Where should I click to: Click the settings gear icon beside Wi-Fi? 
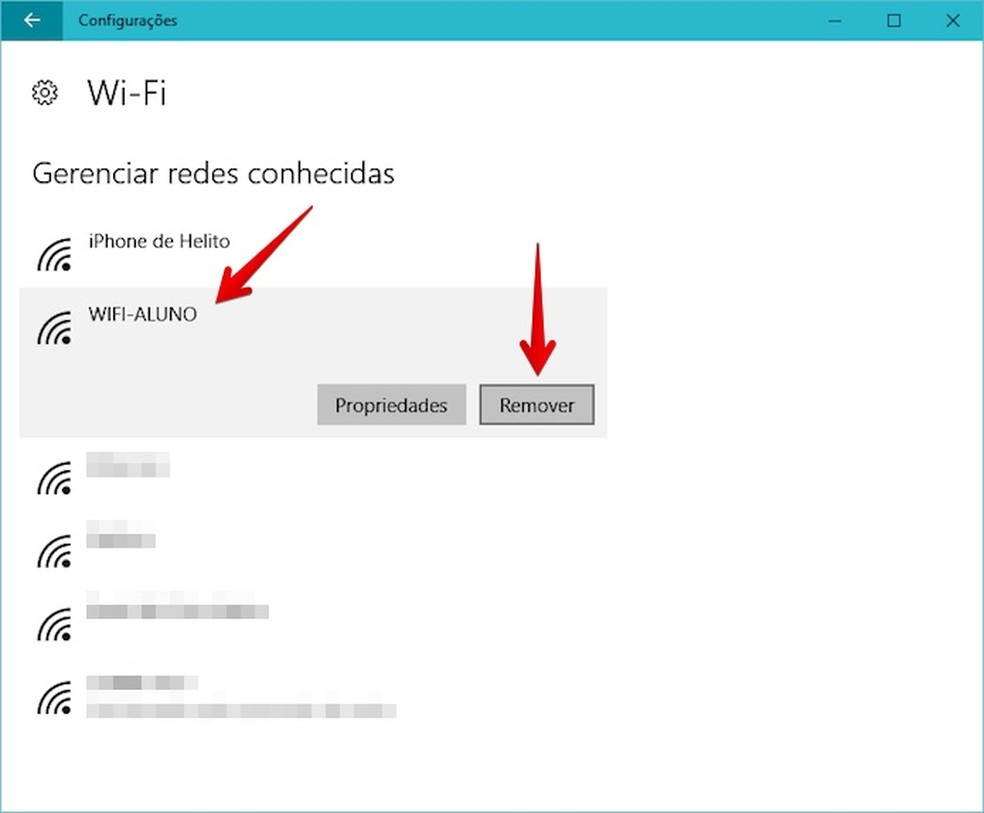(x=45, y=93)
